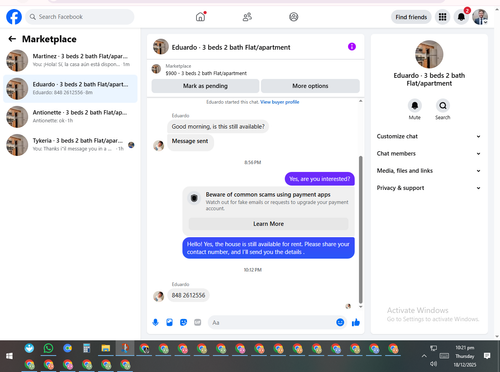Image resolution: width=500 pixels, height=372 pixels.
Task: Attach a file with the photo icon
Action: coord(169,322)
